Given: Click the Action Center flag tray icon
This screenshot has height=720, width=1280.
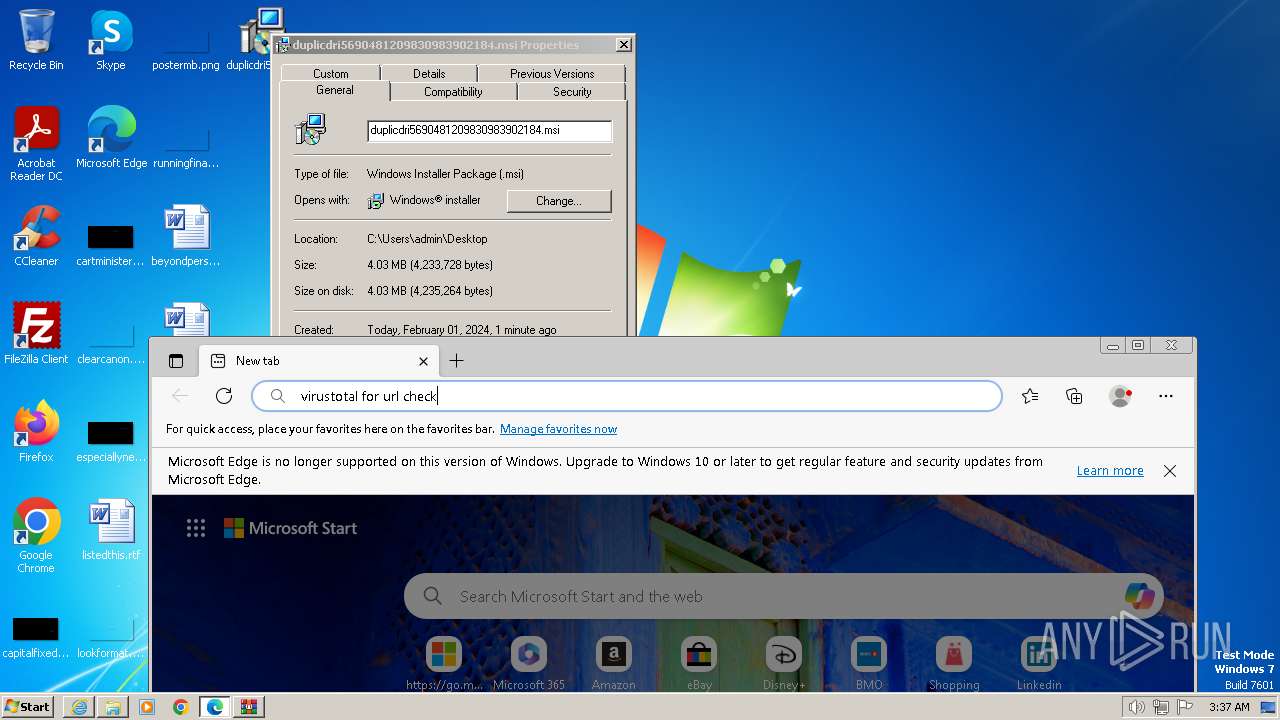Looking at the screenshot, I should pyautogui.click(x=1185, y=707).
